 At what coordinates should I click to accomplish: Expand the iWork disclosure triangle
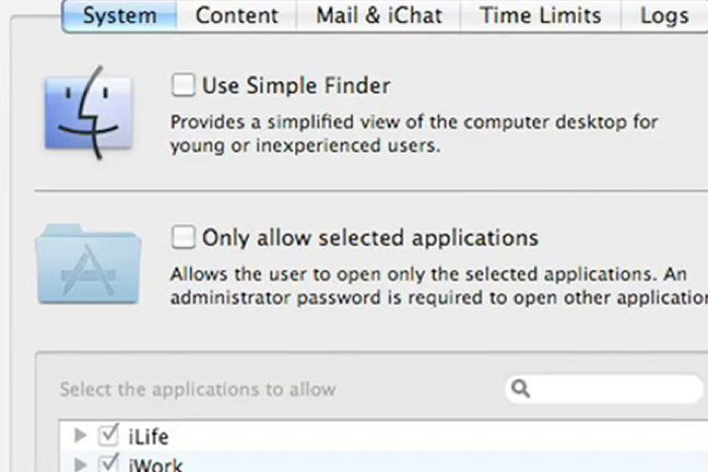point(80,464)
